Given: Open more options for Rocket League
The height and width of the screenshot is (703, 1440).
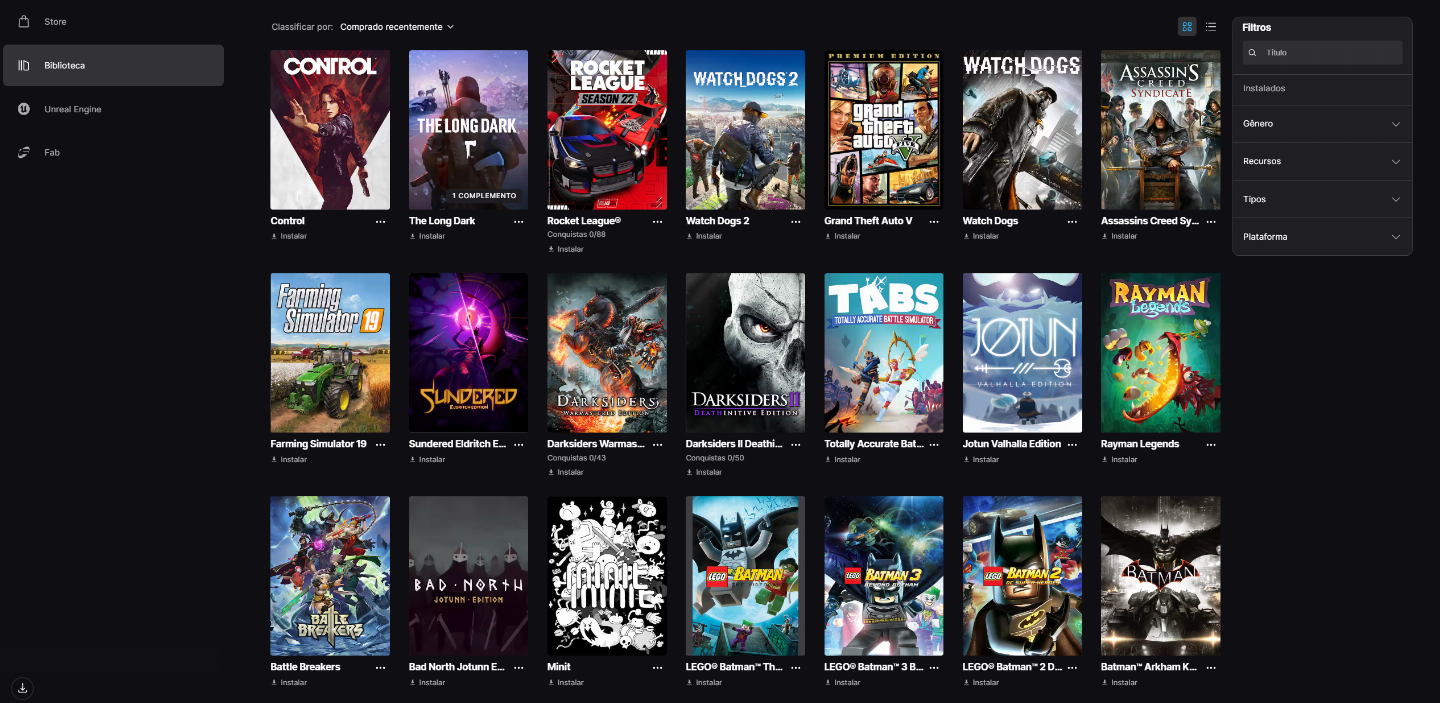Looking at the screenshot, I should click(657, 222).
